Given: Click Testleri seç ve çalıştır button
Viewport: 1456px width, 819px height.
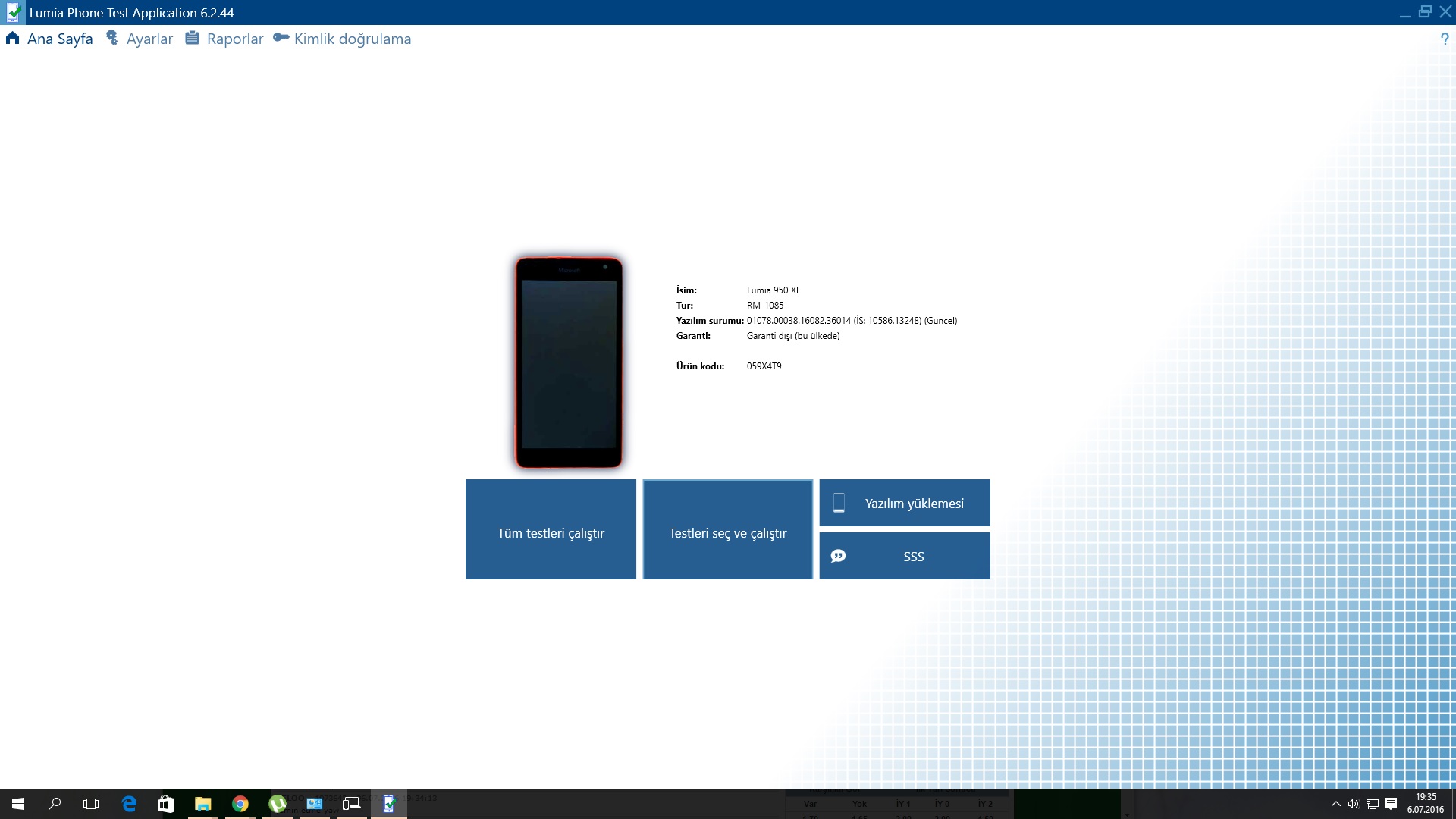Looking at the screenshot, I should (x=728, y=529).
